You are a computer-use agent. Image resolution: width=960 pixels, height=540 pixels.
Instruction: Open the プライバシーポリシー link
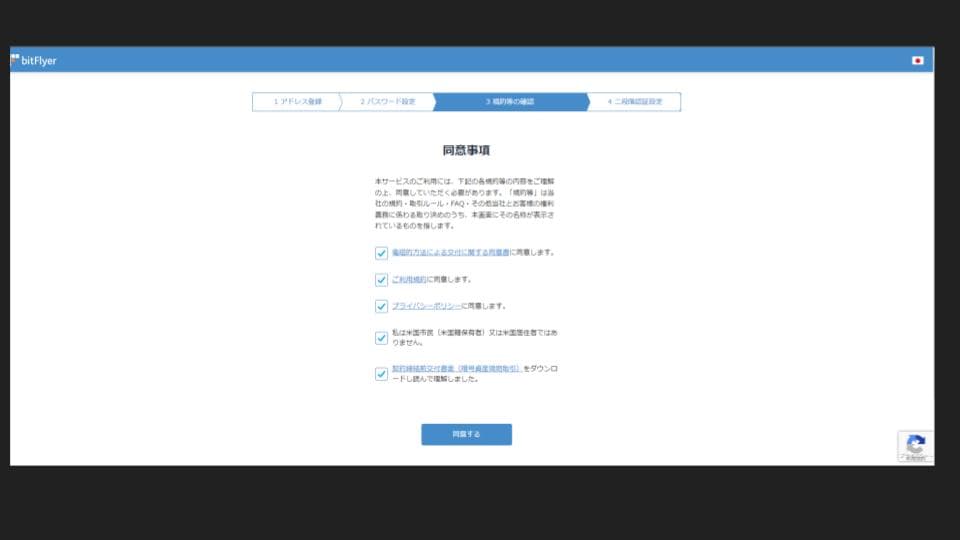coord(426,306)
